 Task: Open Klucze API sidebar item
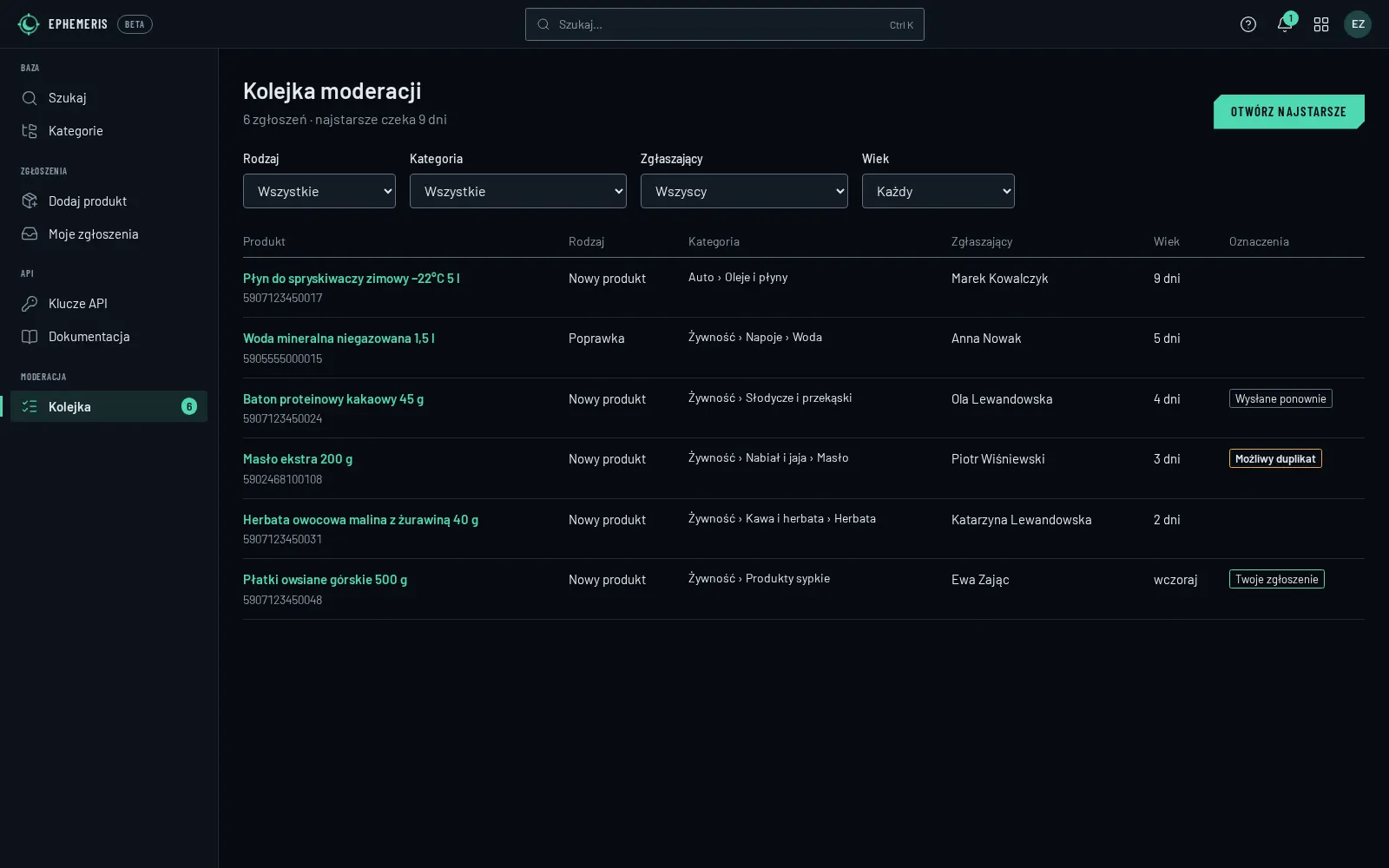(109, 304)
